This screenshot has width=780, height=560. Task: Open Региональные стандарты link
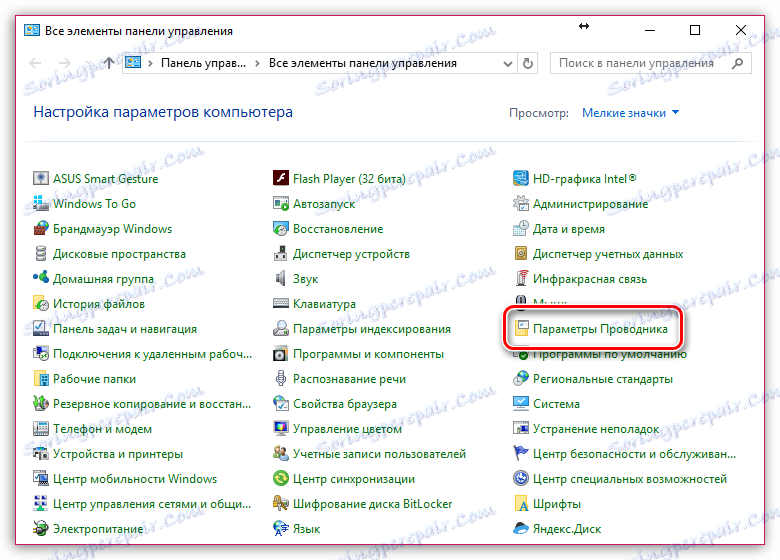[603, 379]
